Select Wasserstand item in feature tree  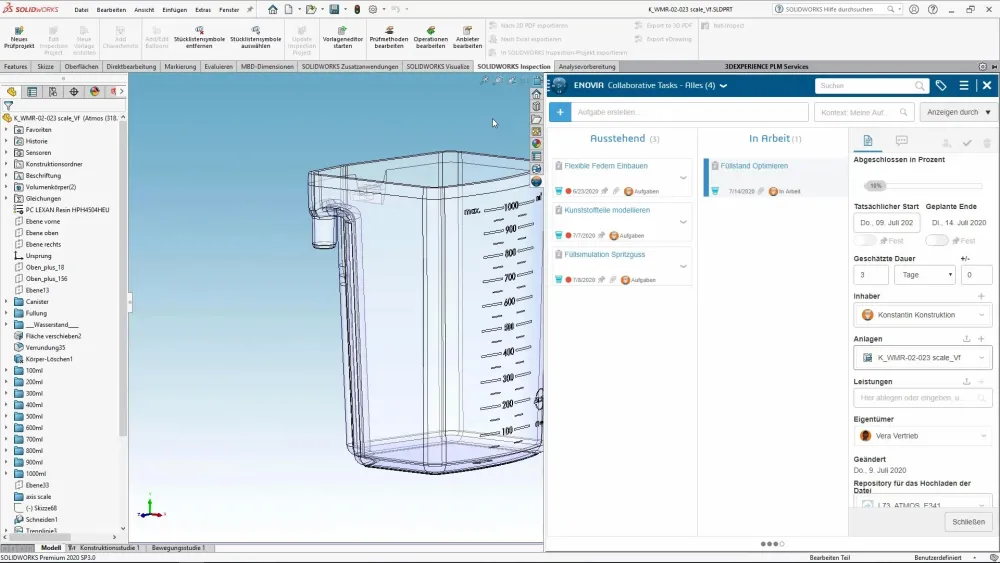pyautogui.click(x=51, y=325)
